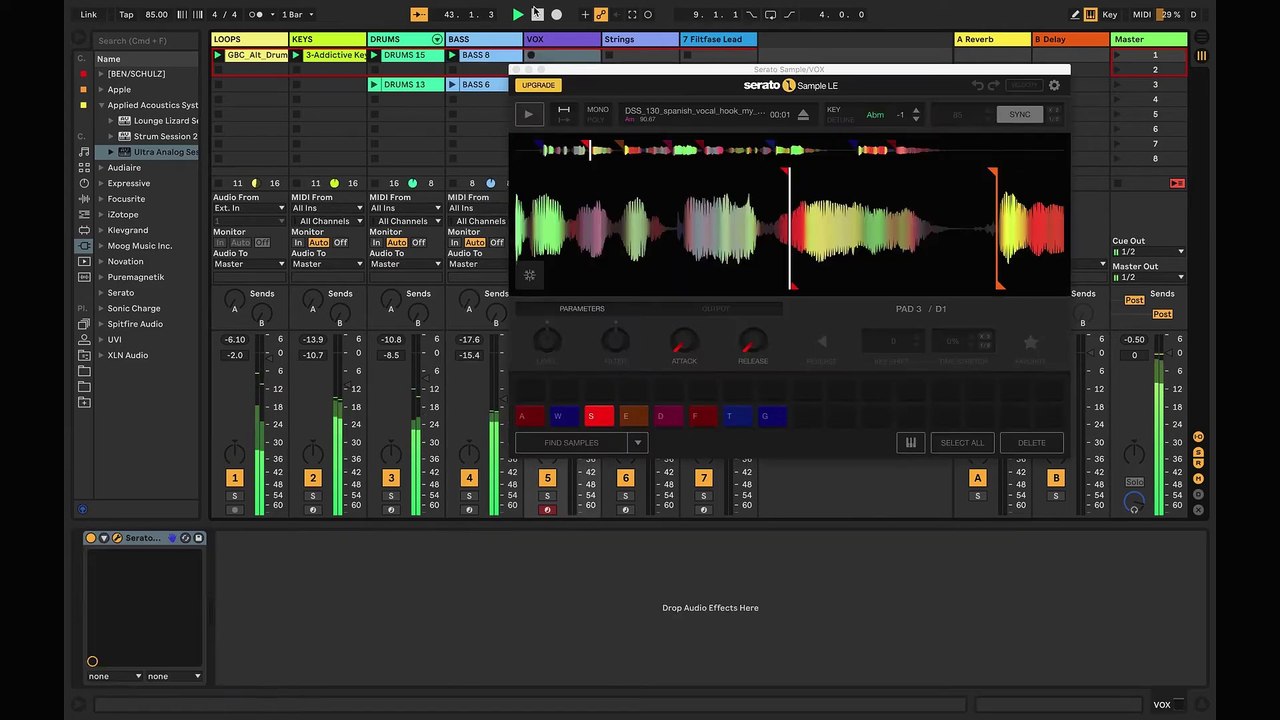Toggle the device activator on Serato device

coord(91,538)
